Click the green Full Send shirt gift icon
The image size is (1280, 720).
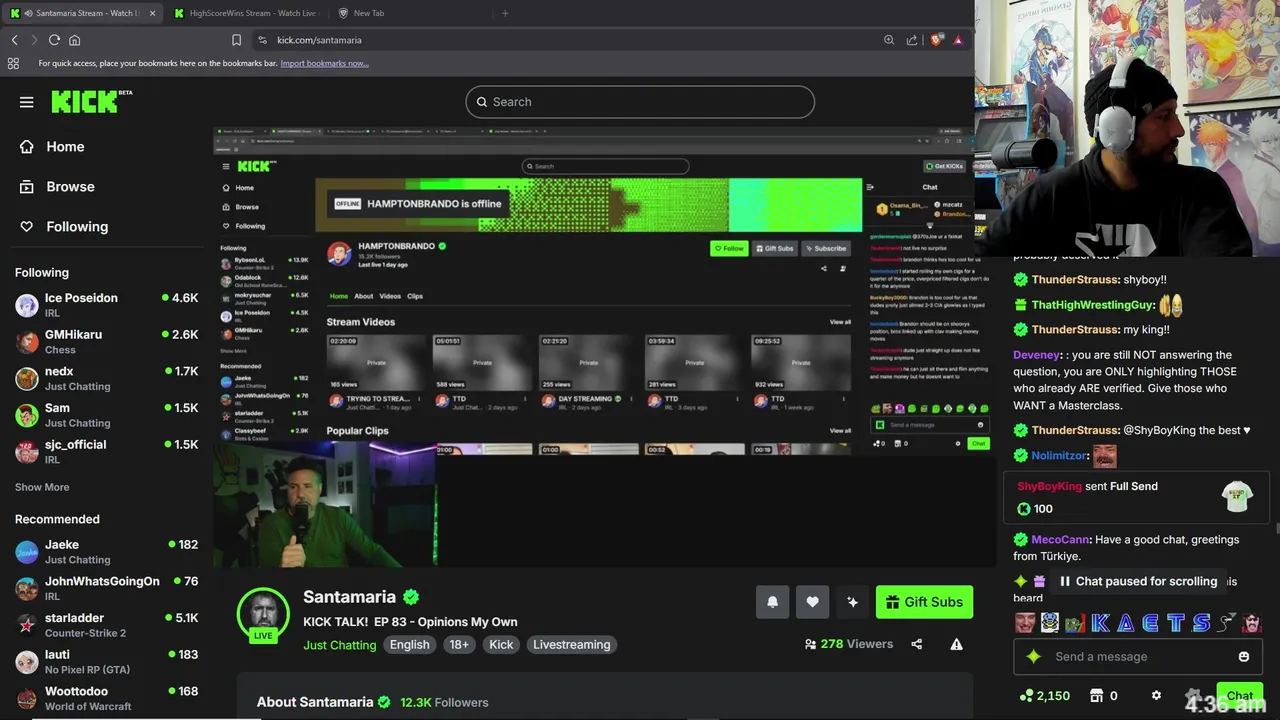click(x=1237, y=497)
